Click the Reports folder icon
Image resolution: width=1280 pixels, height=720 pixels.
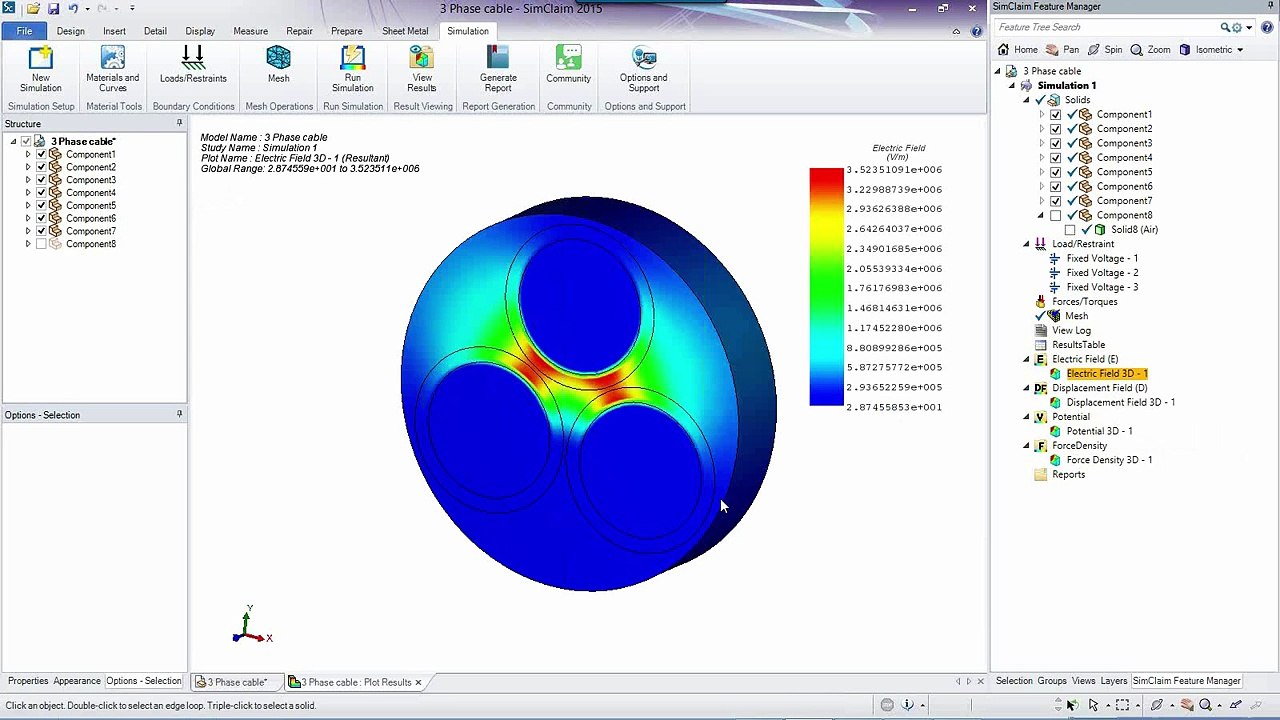point(1041,474)
